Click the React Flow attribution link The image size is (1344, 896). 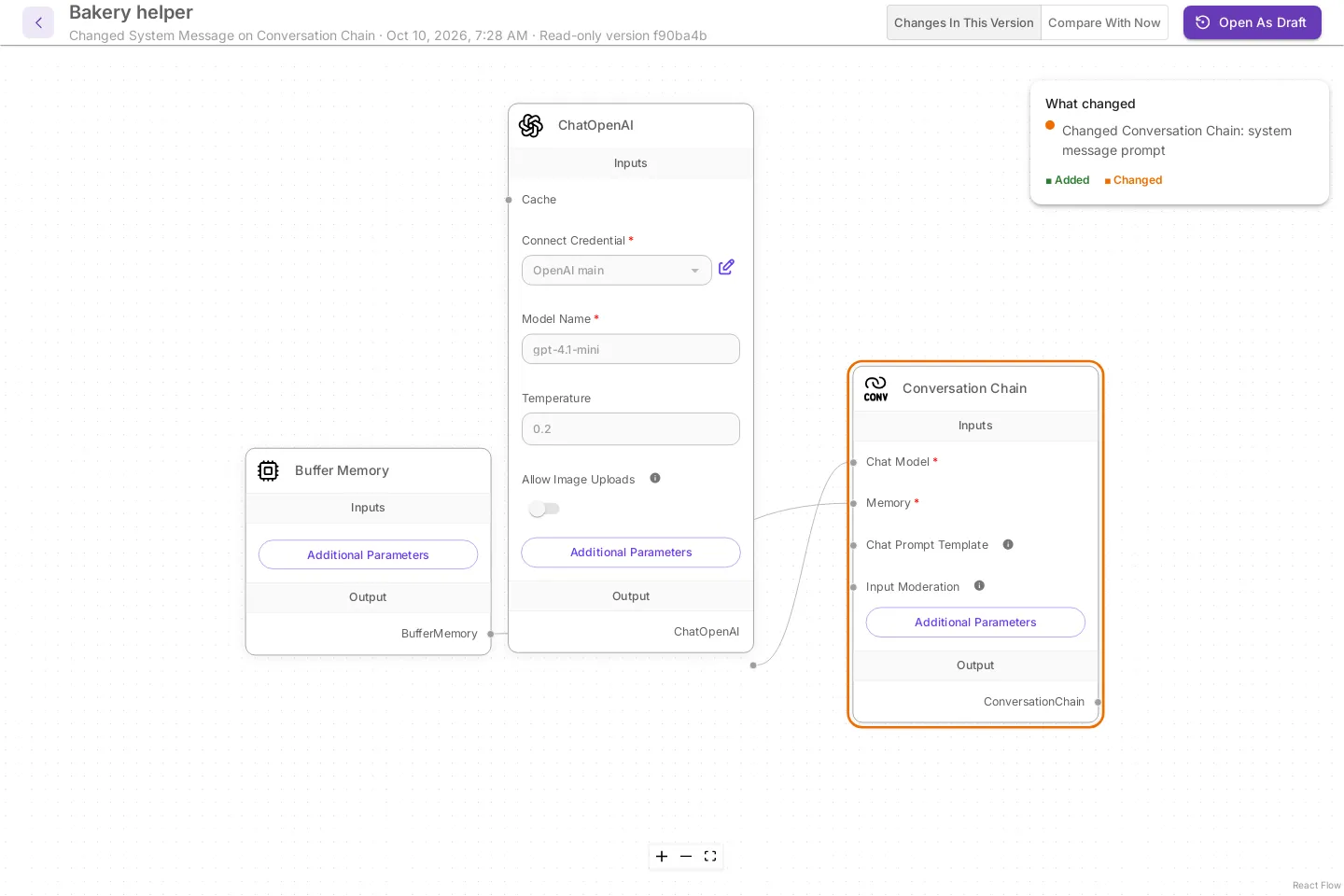click(1316, 886)
